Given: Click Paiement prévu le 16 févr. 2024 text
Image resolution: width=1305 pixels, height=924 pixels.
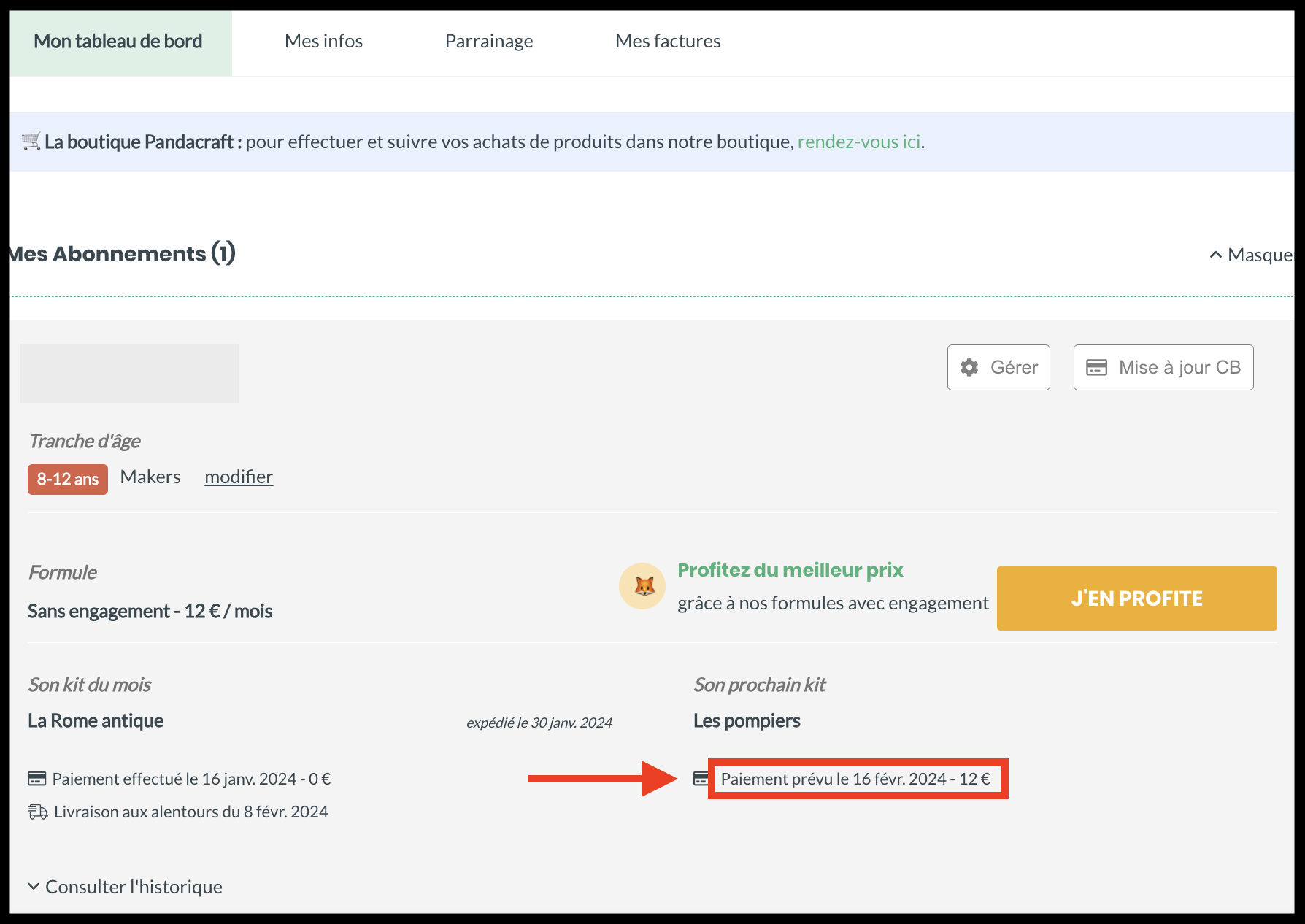Looking at the screenshot, I should (x=855, y=779).
